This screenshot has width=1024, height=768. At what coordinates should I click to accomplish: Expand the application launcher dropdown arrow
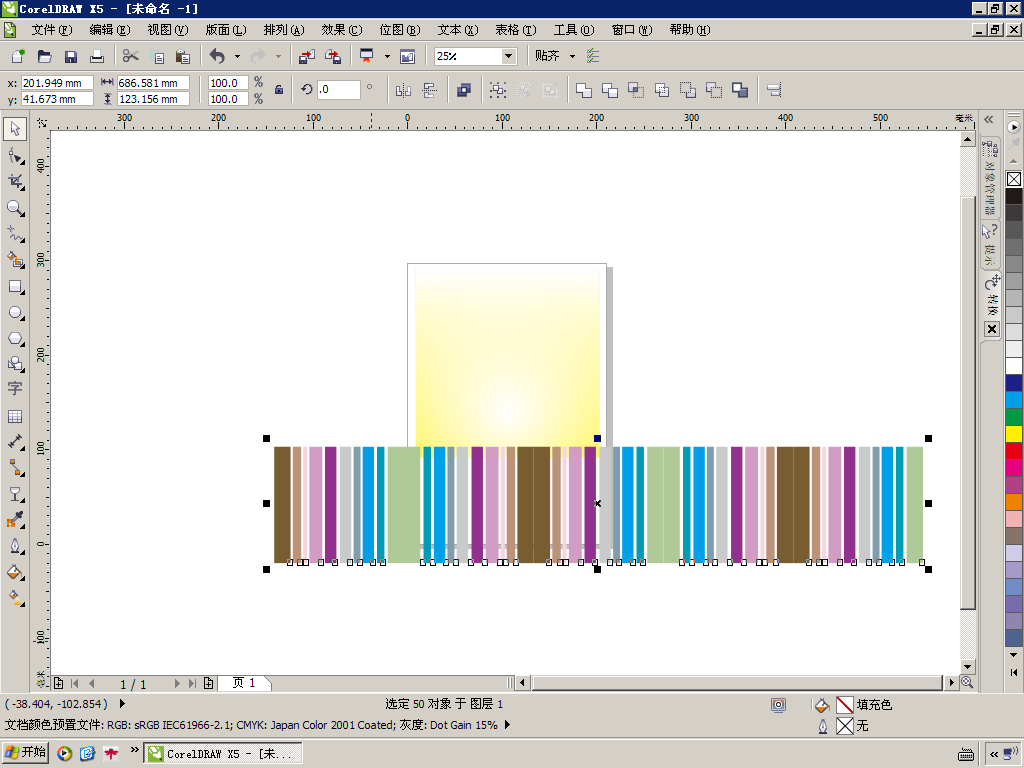pyautogui.click(x=387, y=57)
